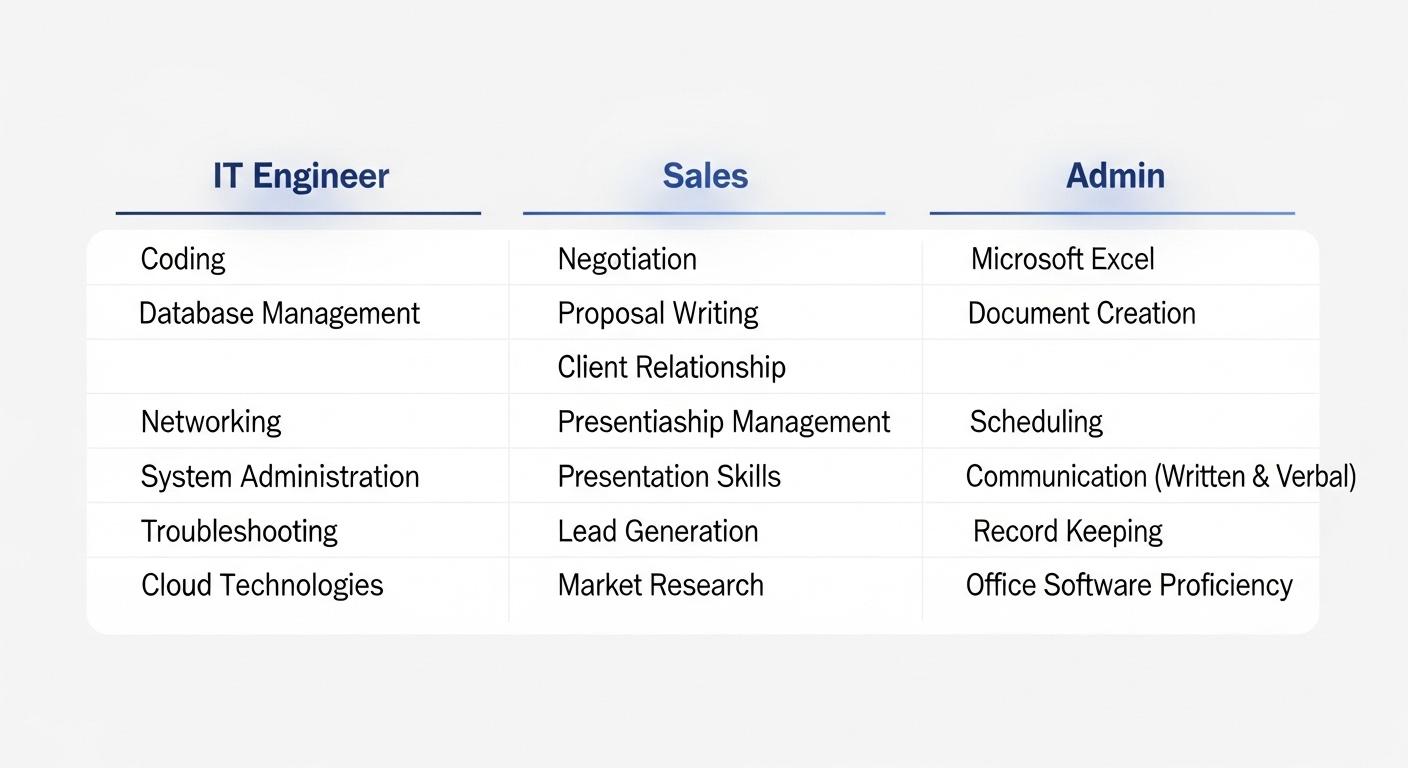Choose Scheduling in the Admin column
The image size is (1408, 768).
click(1036, 421)
